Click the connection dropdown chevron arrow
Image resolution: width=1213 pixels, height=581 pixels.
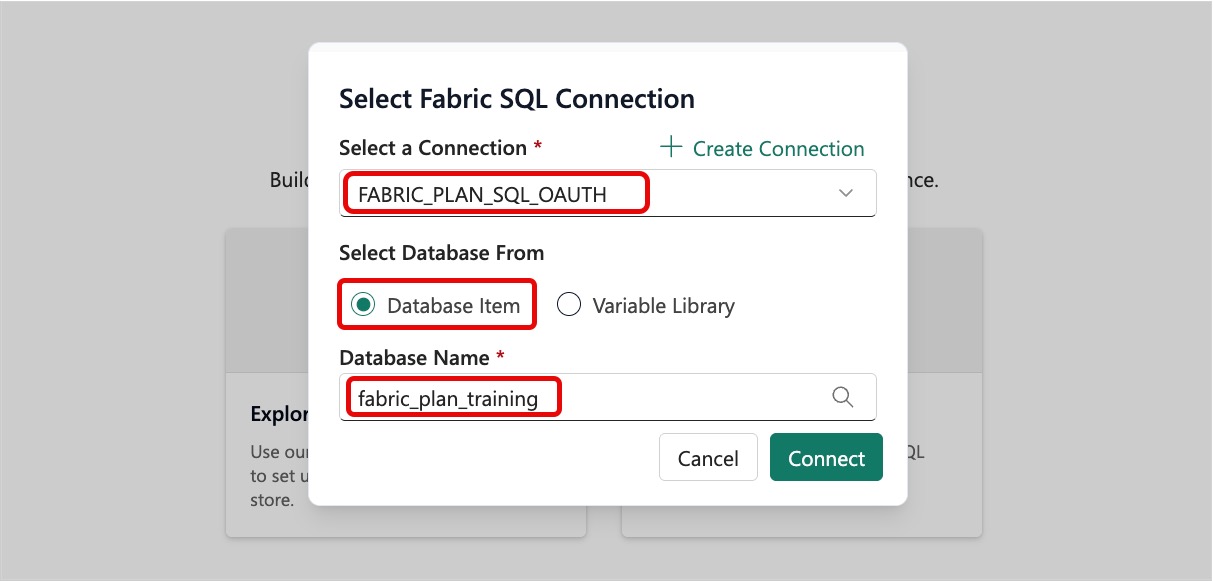click(x=846, y=193)
